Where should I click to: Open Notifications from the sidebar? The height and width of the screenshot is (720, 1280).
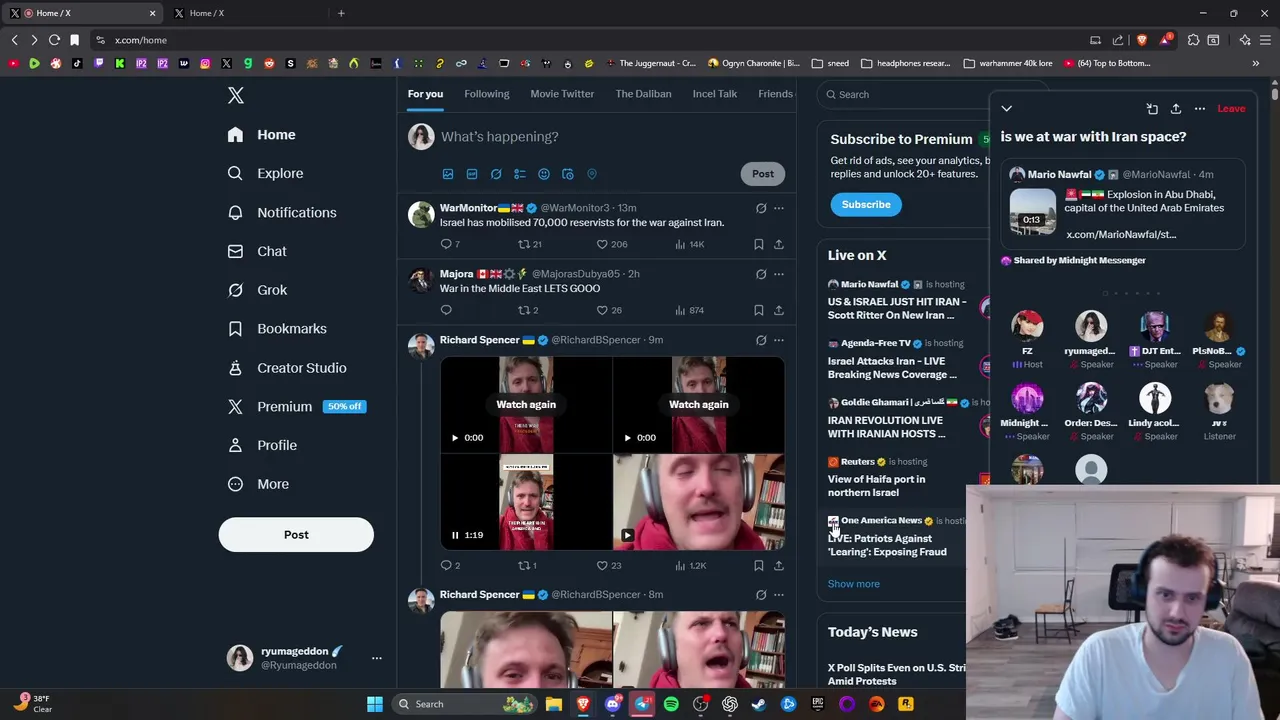pos(282,212)
